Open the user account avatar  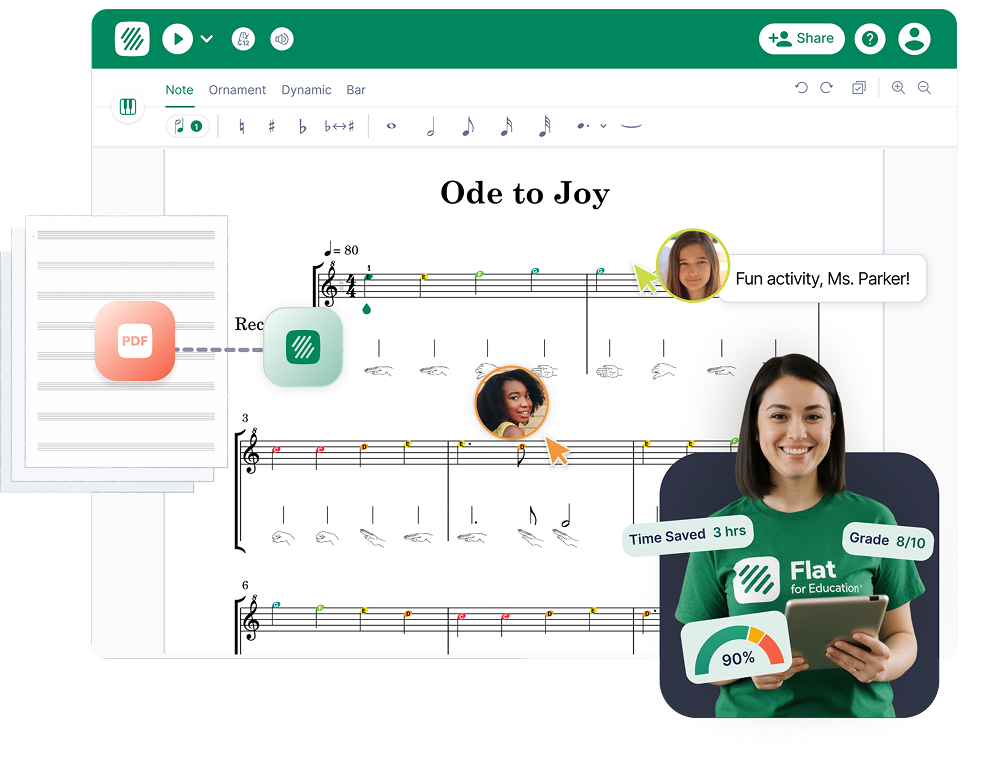(x=914, y=39)
